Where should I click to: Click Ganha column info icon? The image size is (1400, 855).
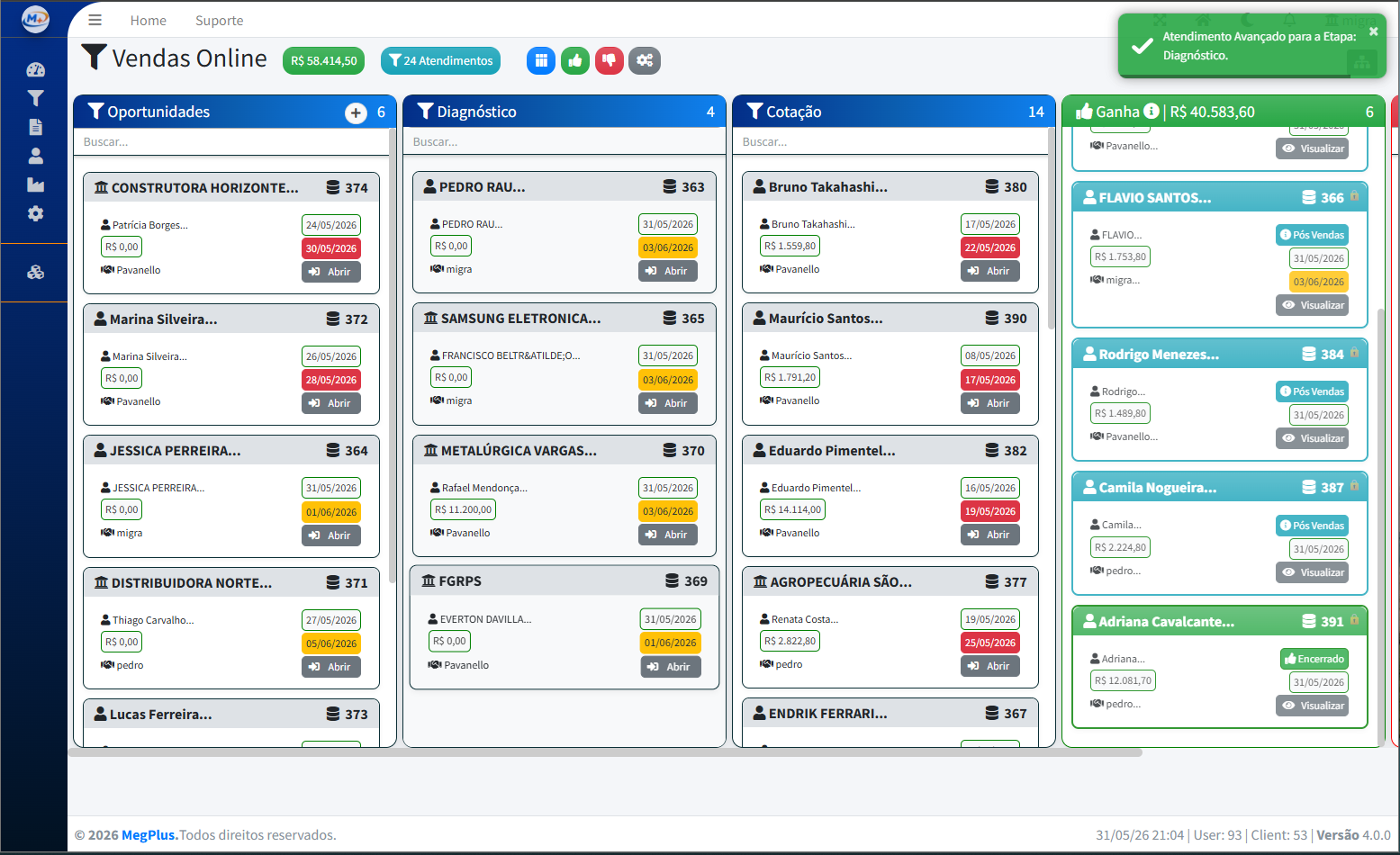pyautogui.click(x=1152, y=112)
